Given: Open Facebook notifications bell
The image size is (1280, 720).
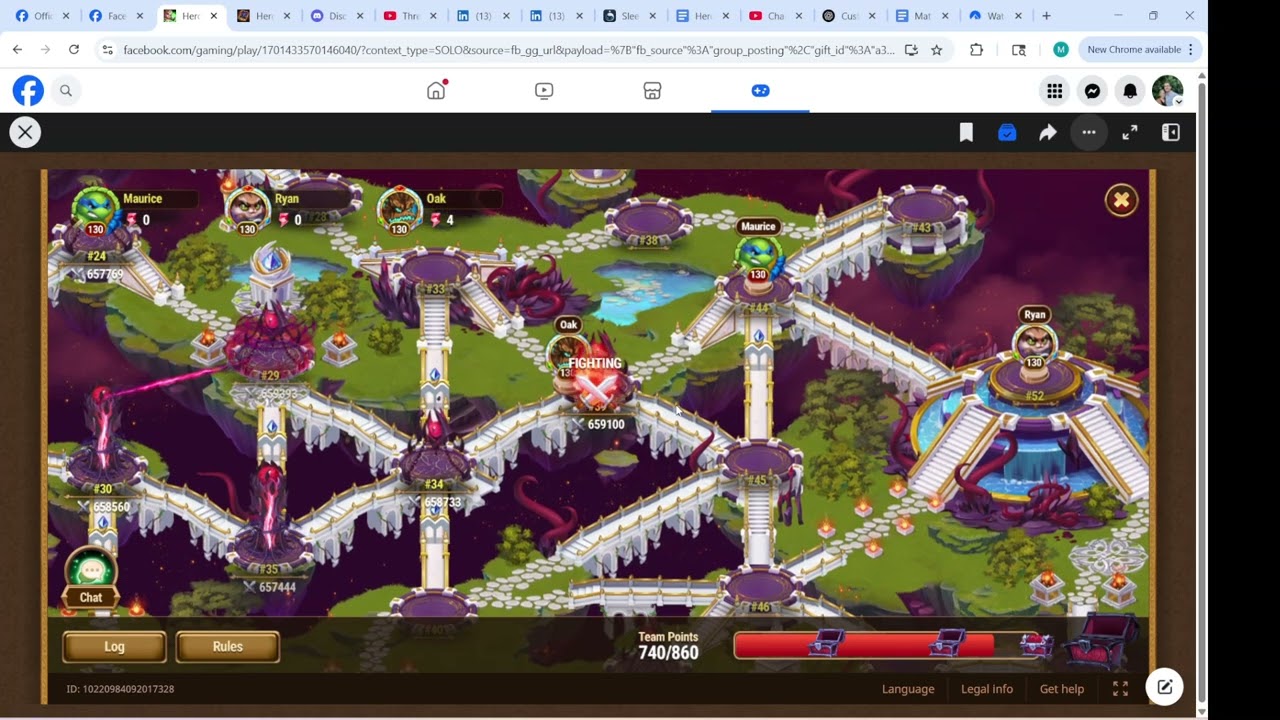Looking at the screenshot, I should tap(1130, 91).
